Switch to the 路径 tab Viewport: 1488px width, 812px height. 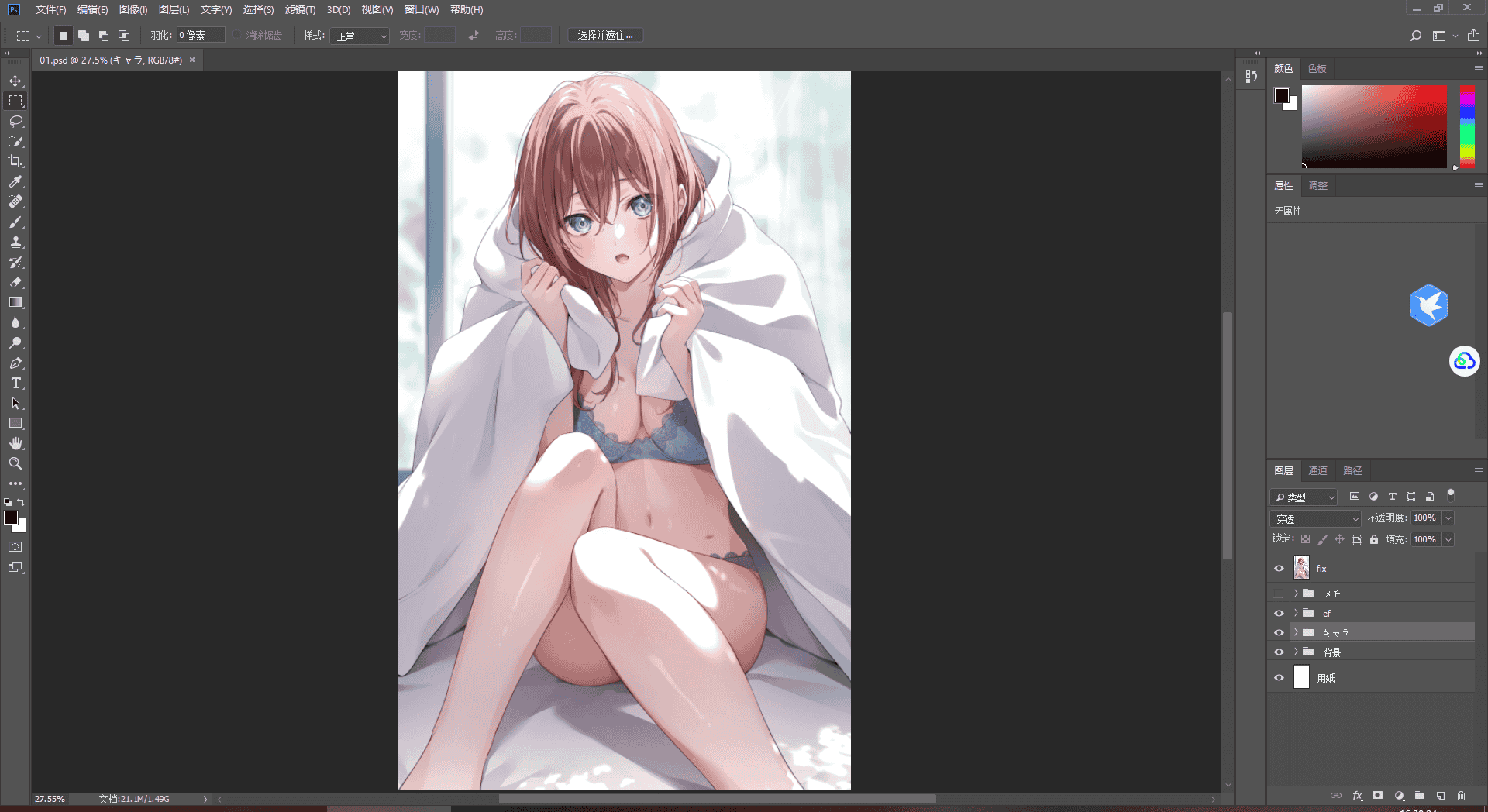pyautogui.click(x=1352, y=470)
